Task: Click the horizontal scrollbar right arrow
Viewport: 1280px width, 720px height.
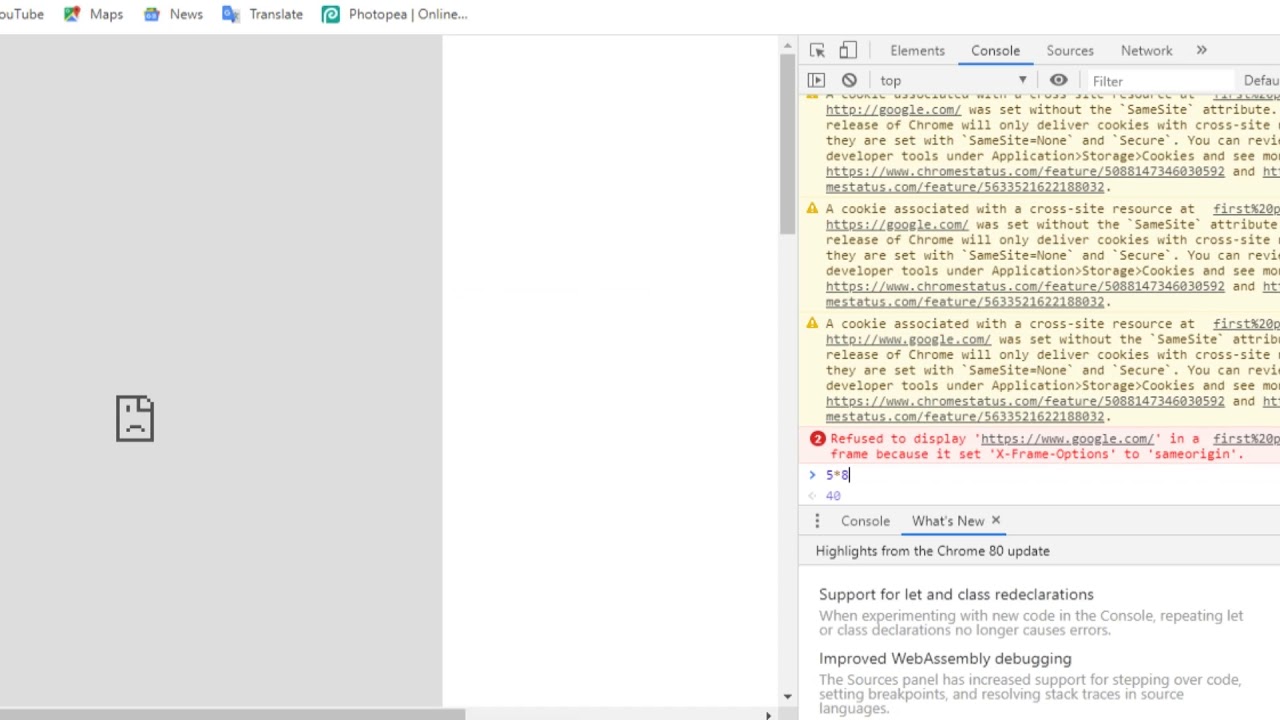Action: (768, 715)
